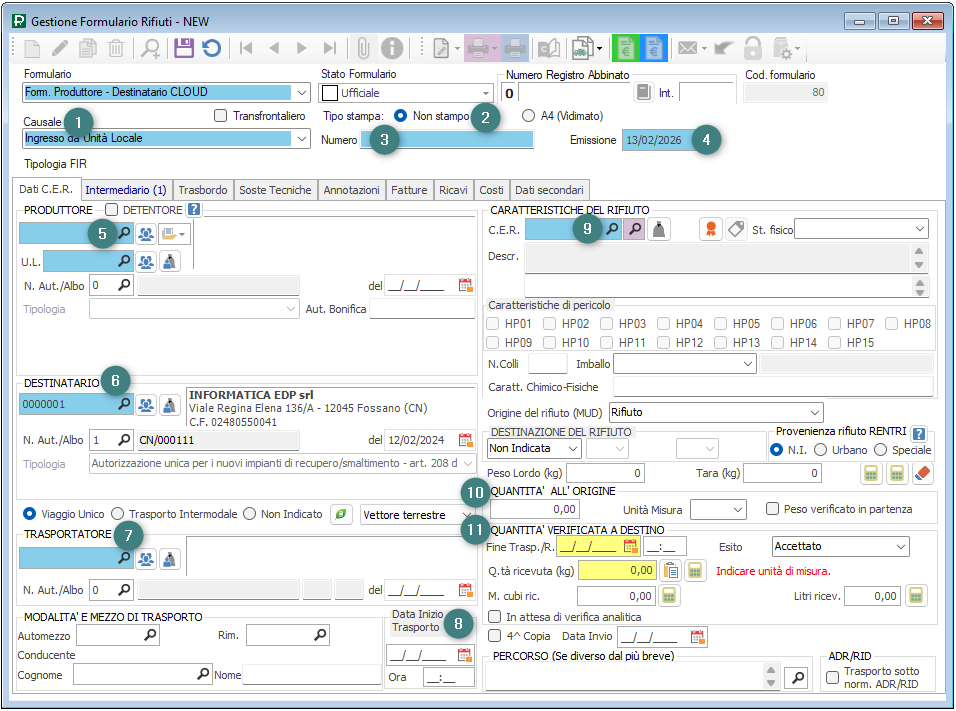The image size is (956, 711).
Task: Click the red eraser icon beside Tara
Action: (923, 473)
